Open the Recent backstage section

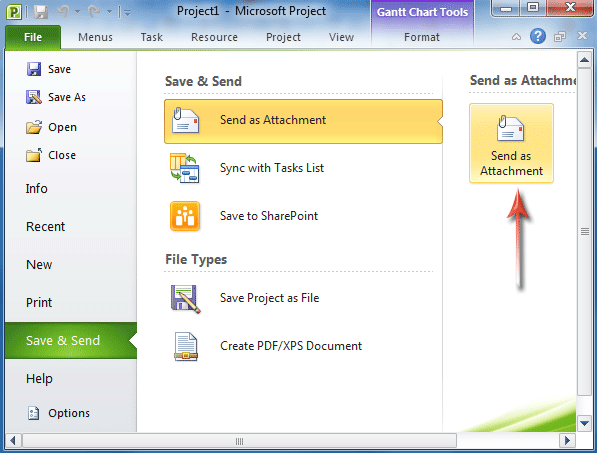pyautogui.click(x=45, y=226)
